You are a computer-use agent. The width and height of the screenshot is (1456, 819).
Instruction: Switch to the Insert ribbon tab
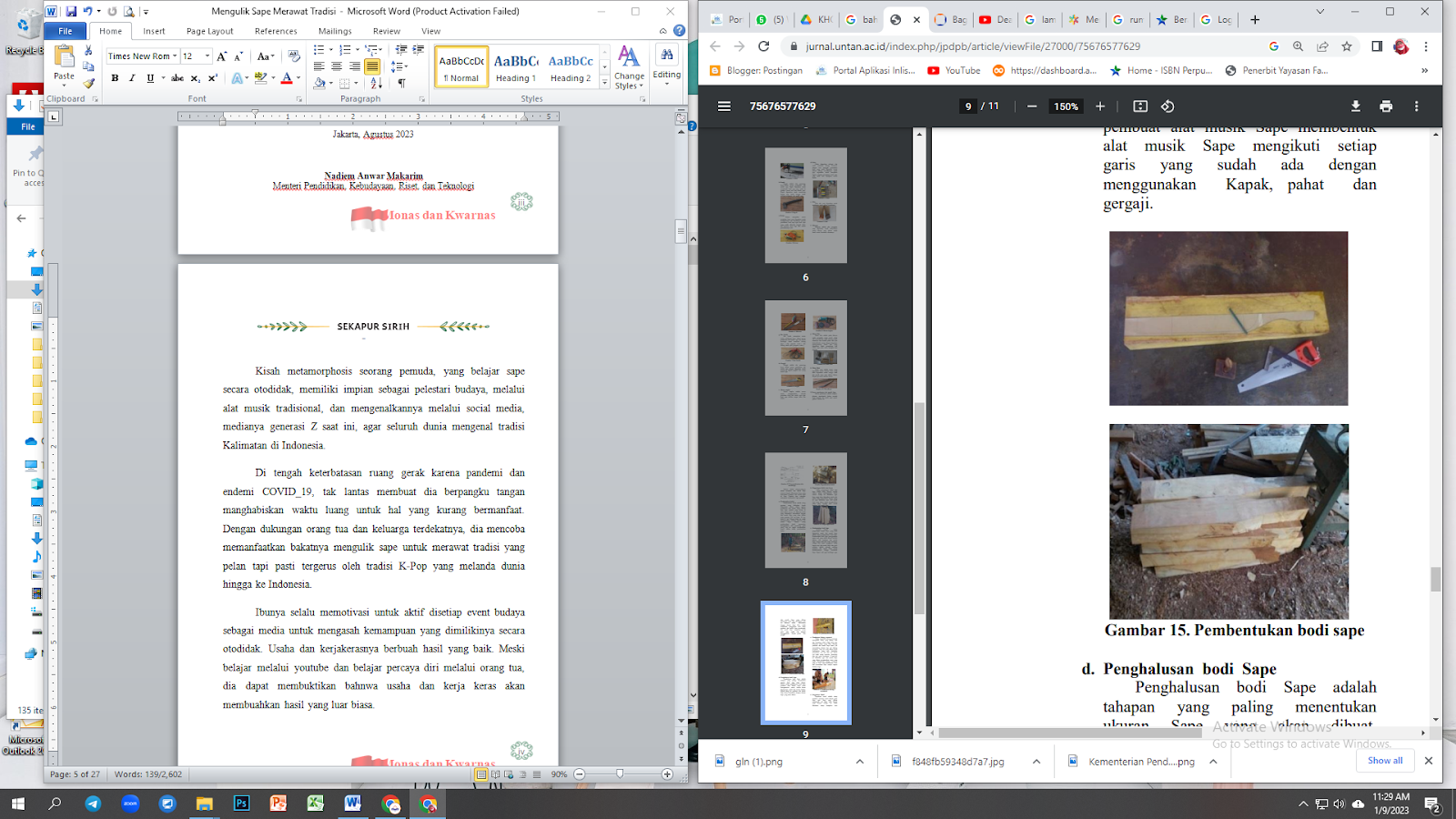coord(154,31)
